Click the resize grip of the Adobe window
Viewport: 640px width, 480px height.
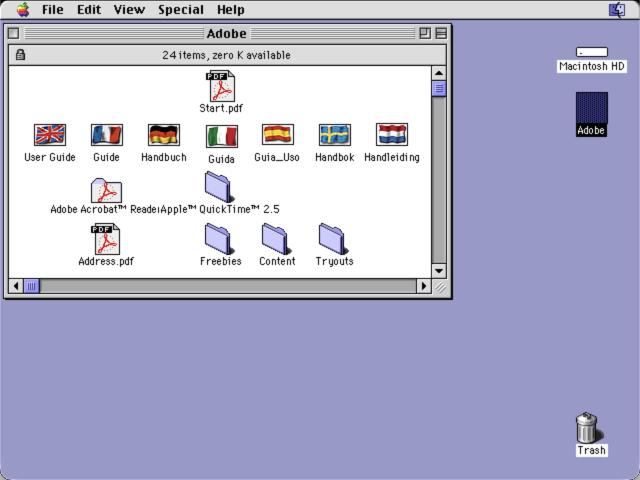(x=440, y=287)
